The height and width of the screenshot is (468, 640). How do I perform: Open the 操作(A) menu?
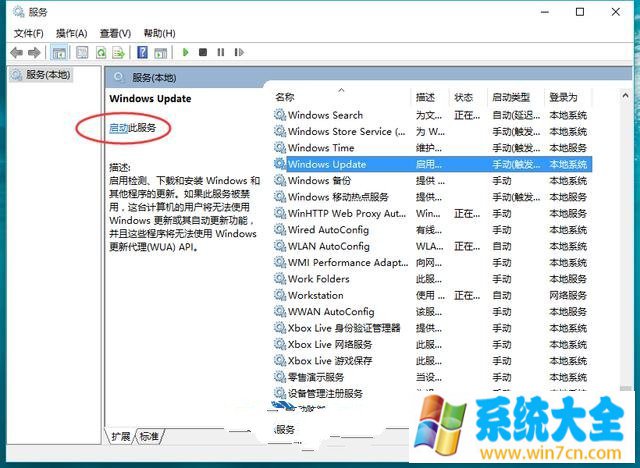point(71,33)
